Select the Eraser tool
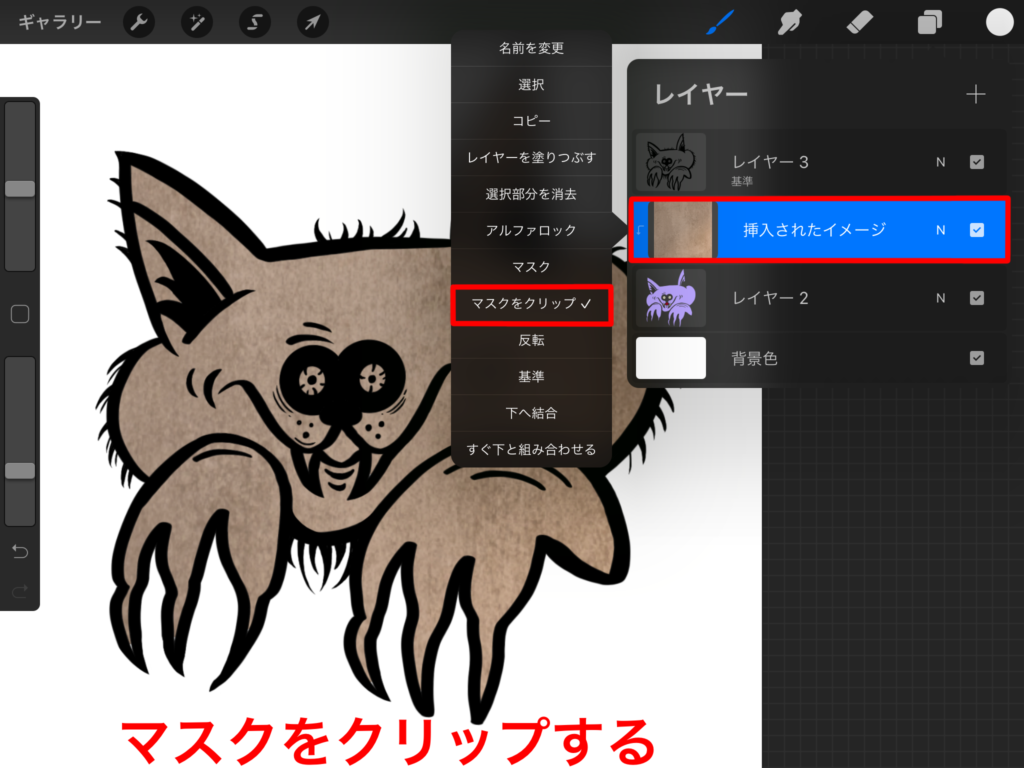1024x768 pixels. [x=859, y=23]
